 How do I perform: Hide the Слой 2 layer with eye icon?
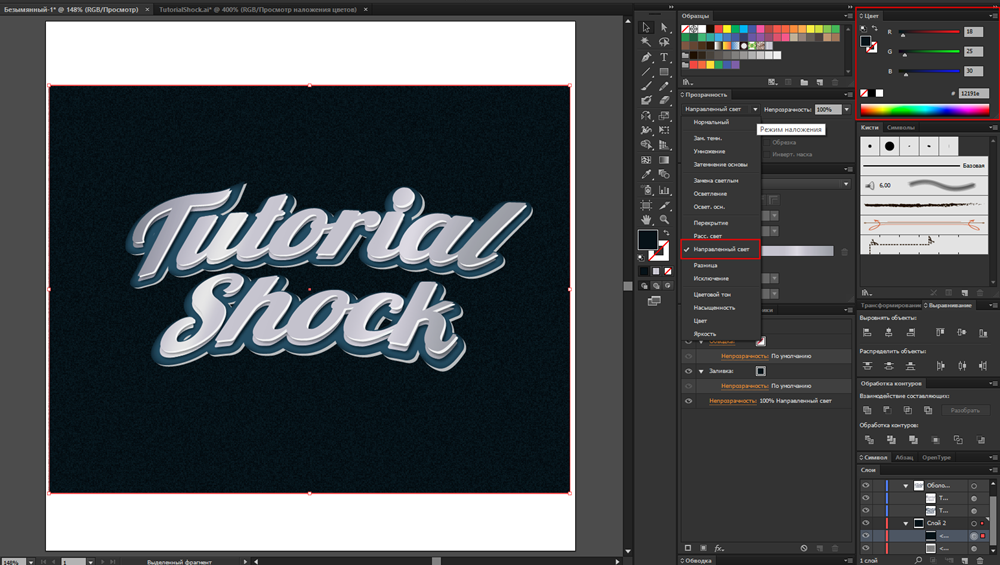(866, 523)
